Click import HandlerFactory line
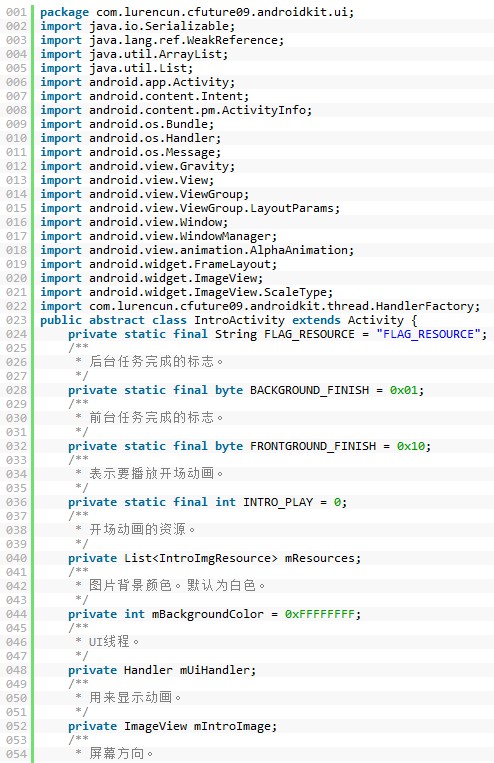Viewport: 494px width, 763px height. point(260,306)
